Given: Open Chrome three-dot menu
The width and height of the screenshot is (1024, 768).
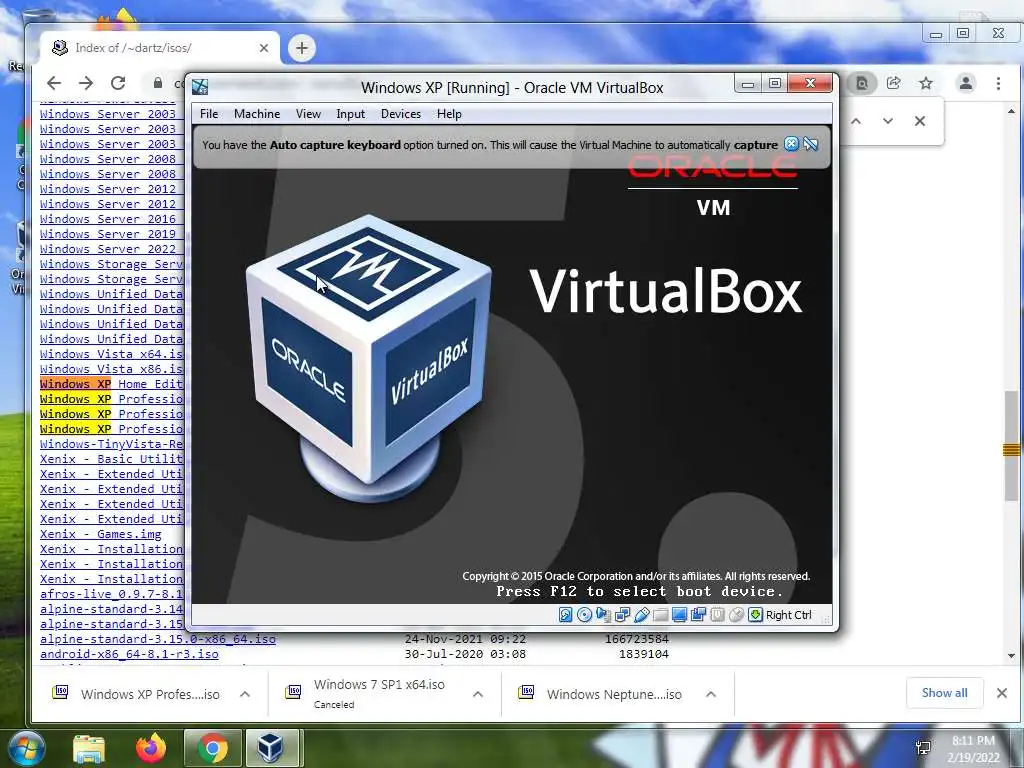Looking at the screenshot, I should coord(998,83).
